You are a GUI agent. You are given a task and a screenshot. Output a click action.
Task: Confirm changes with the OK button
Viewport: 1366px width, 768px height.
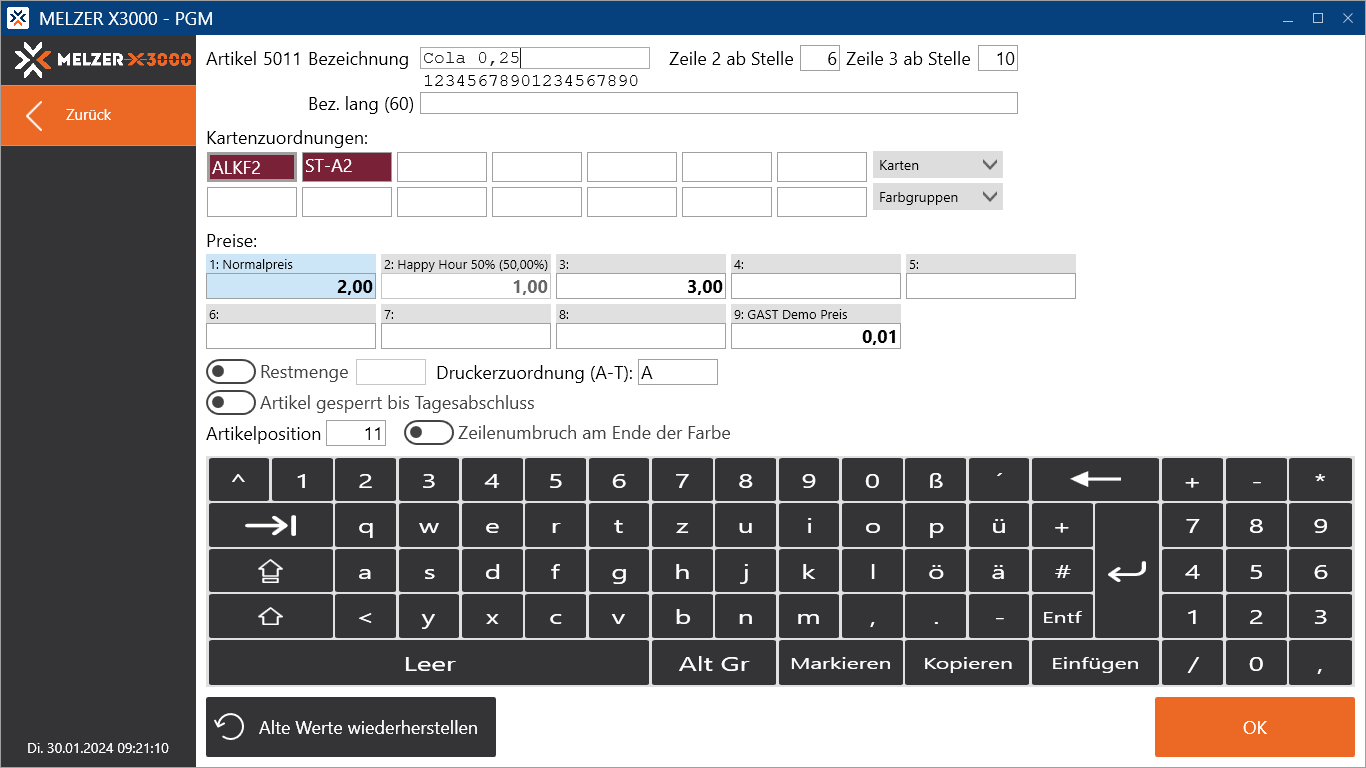[x=1254, y=727]
